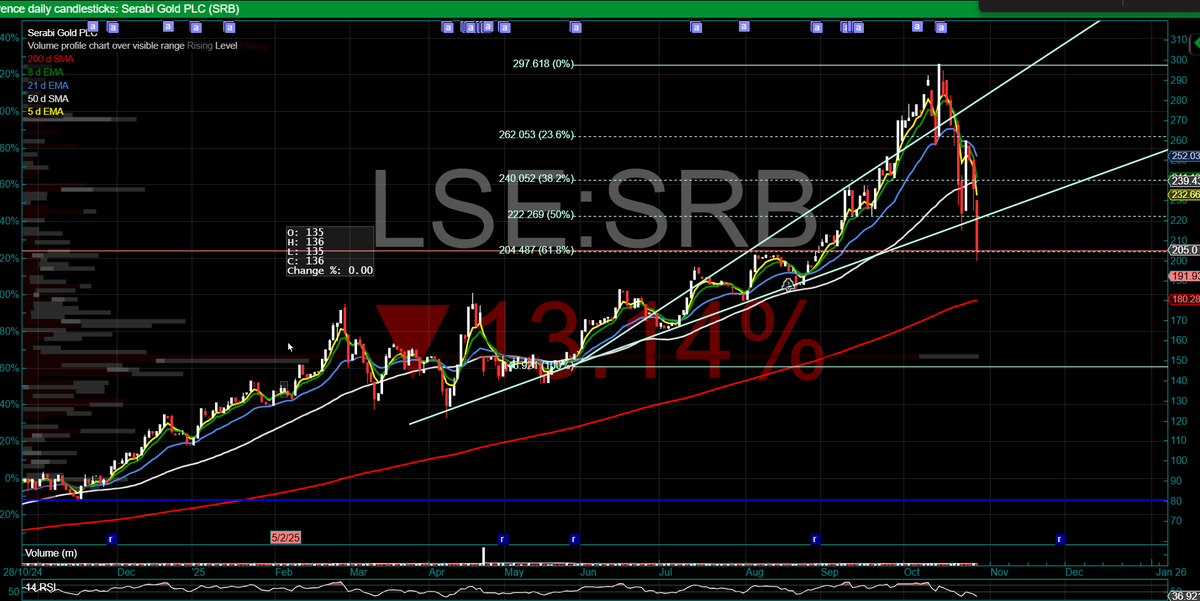Click the 252.03 price tag on right axis
The height and width of the screenshot is (601, 1200).
tap(1184, 156)
